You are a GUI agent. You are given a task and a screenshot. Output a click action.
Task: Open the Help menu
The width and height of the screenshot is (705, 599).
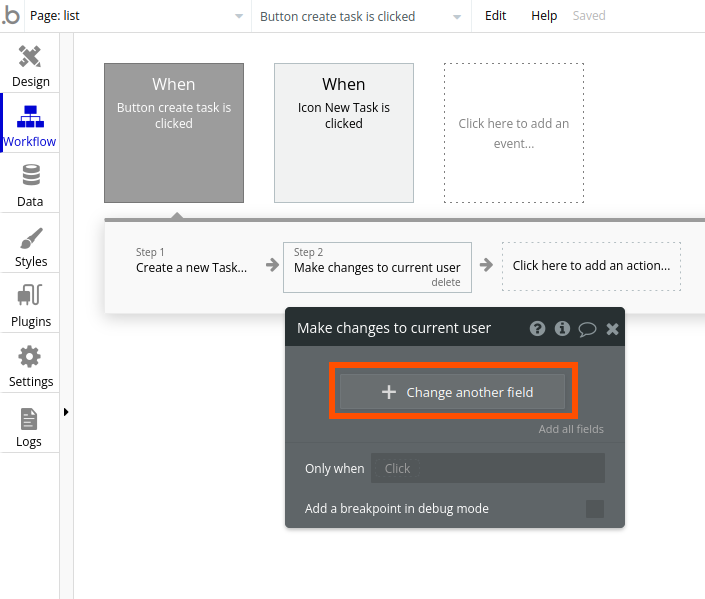point(544,16)
